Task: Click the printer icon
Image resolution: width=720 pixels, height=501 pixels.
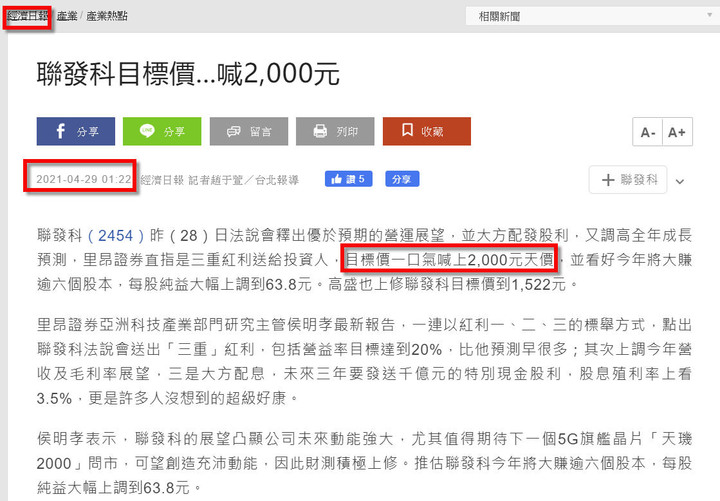Action: (320, 131)
